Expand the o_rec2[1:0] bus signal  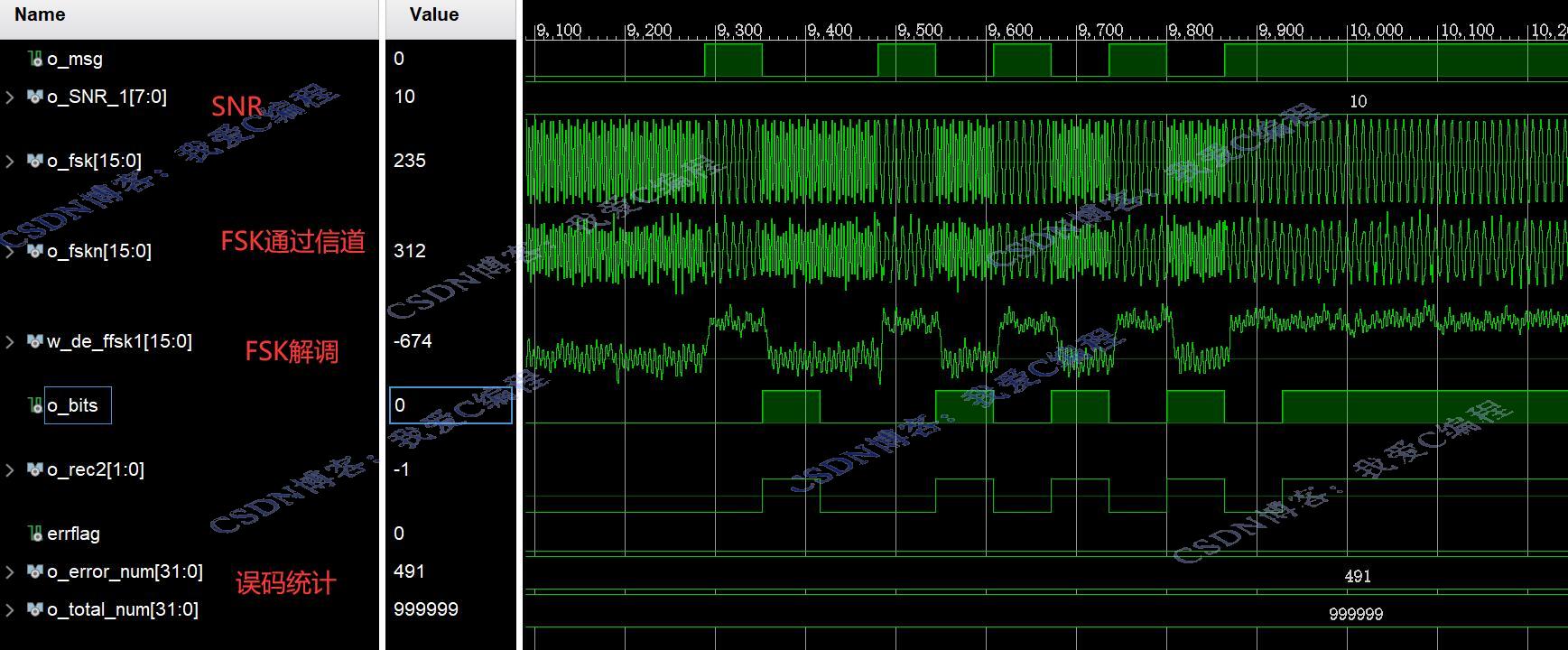(10, 469)
